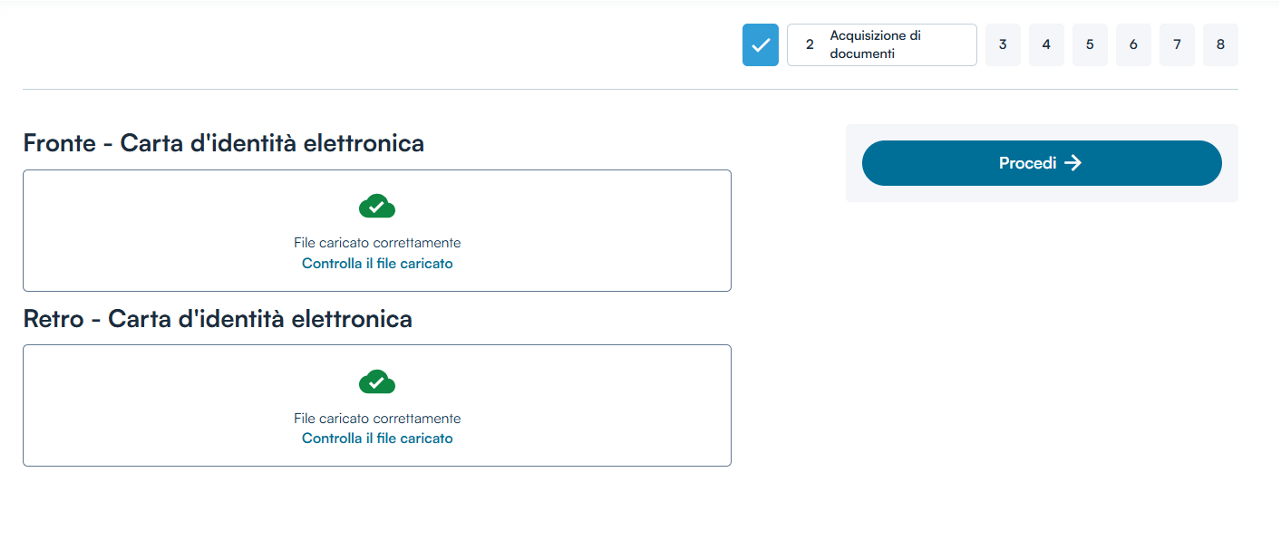The width and height of the screenshot is (1280, 549).
Task: Select step 5 in the progress bar
Action: tap(1090, 45)
